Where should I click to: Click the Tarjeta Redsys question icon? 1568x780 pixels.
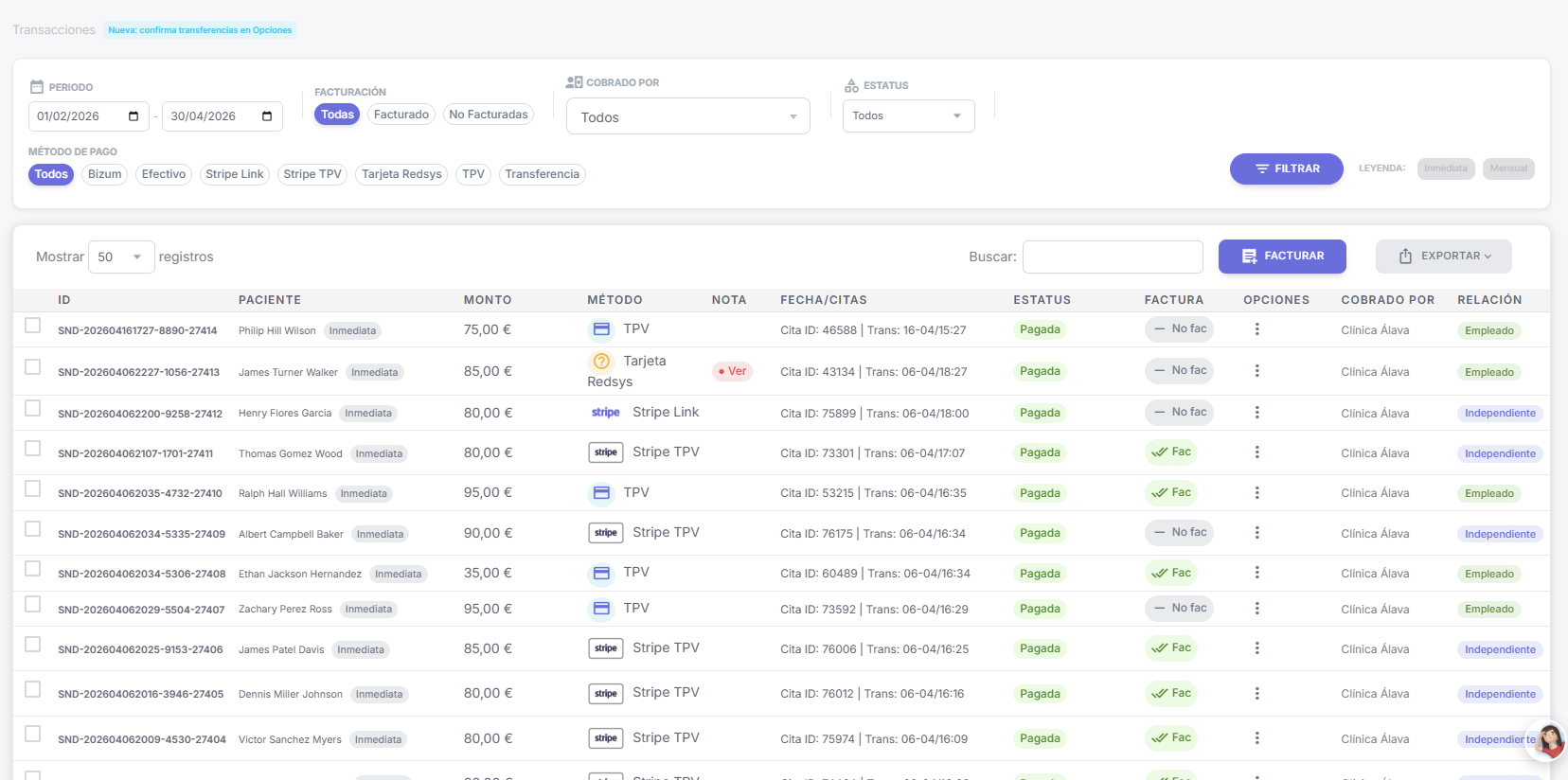pyautogui.click(x=601, y=361)
